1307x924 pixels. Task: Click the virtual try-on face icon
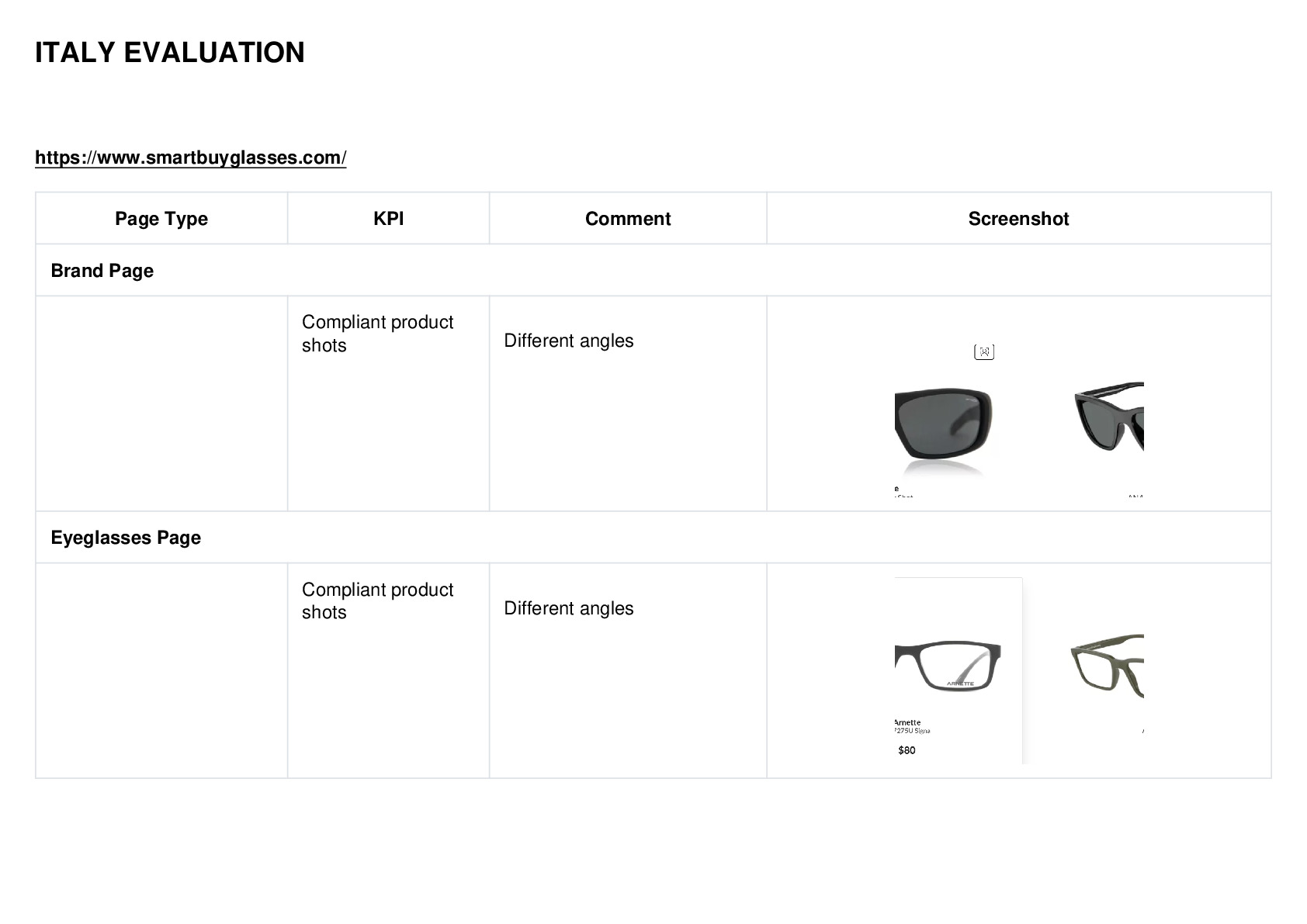tap(983, 352)
